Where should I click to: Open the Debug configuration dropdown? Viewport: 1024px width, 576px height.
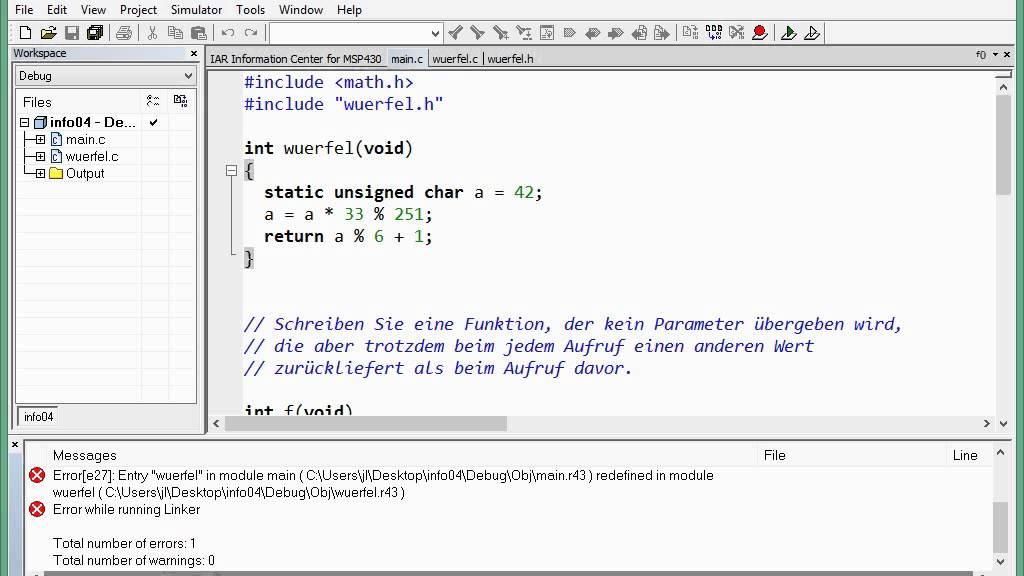(105, 76)
